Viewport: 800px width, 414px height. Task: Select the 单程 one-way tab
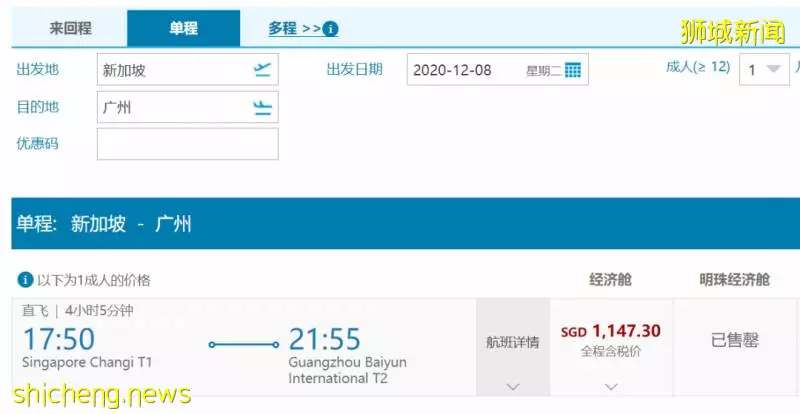point(184,29)
